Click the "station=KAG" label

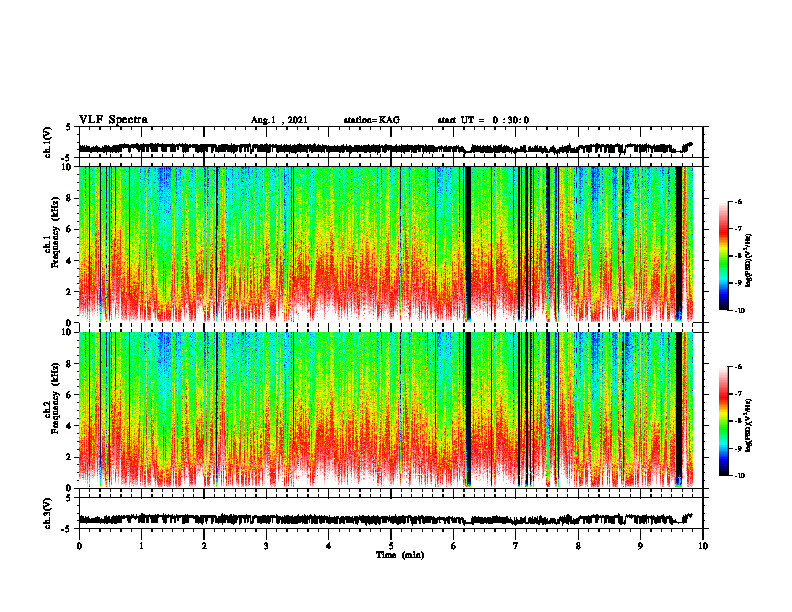pyautogui.click(x=371, y=120)
